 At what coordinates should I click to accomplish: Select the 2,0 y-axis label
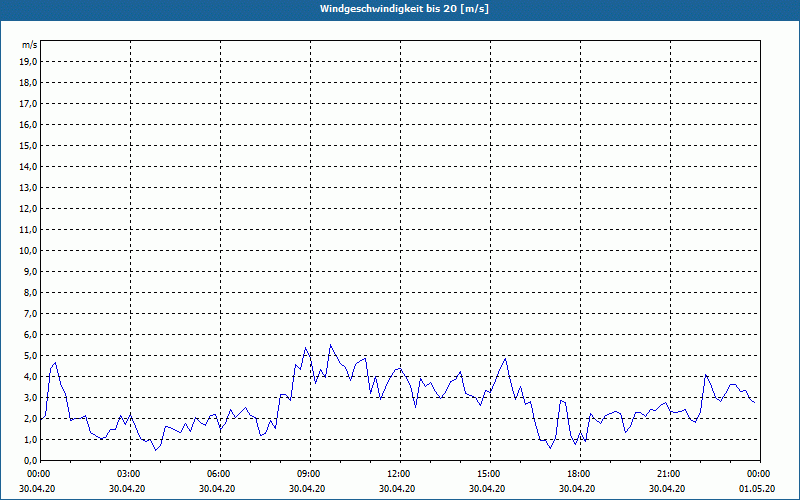[x=31, y=418]
